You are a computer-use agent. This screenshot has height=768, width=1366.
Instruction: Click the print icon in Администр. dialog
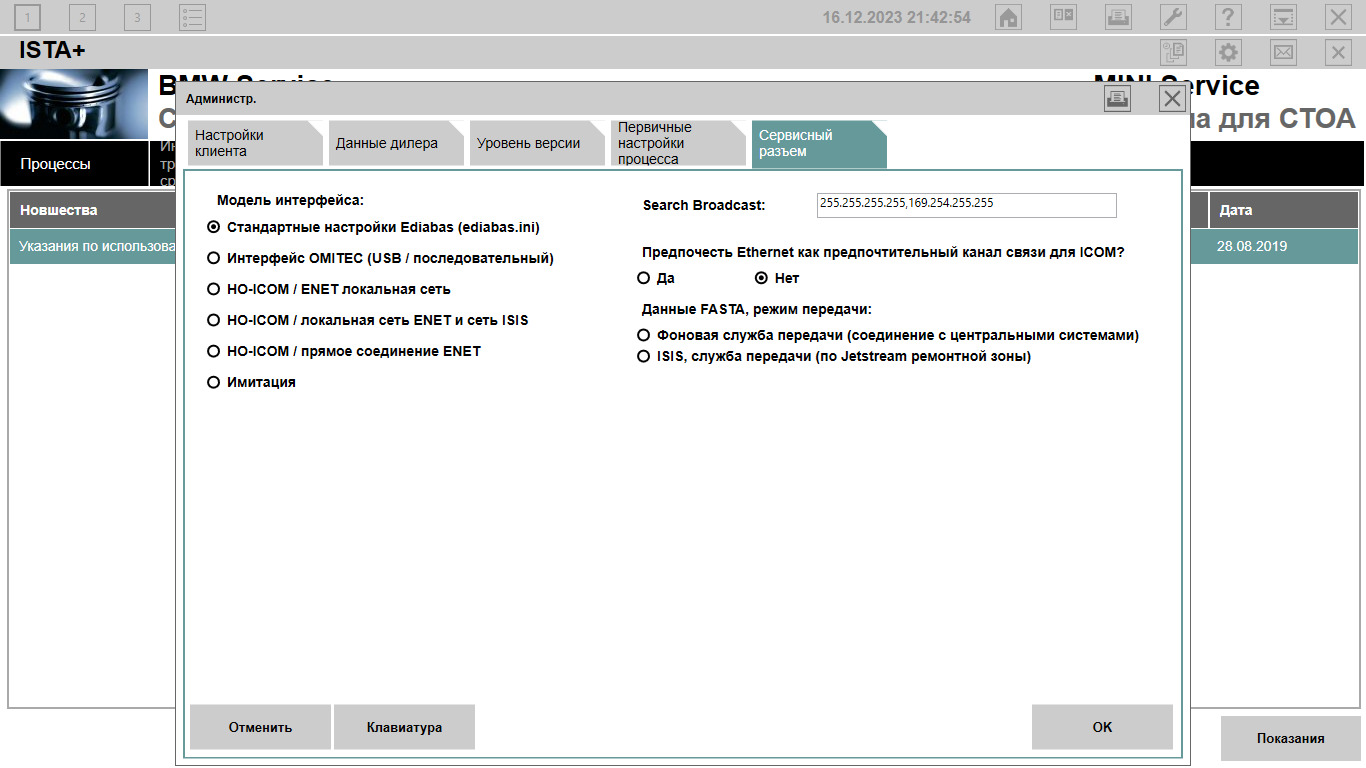coord(1117,98)
